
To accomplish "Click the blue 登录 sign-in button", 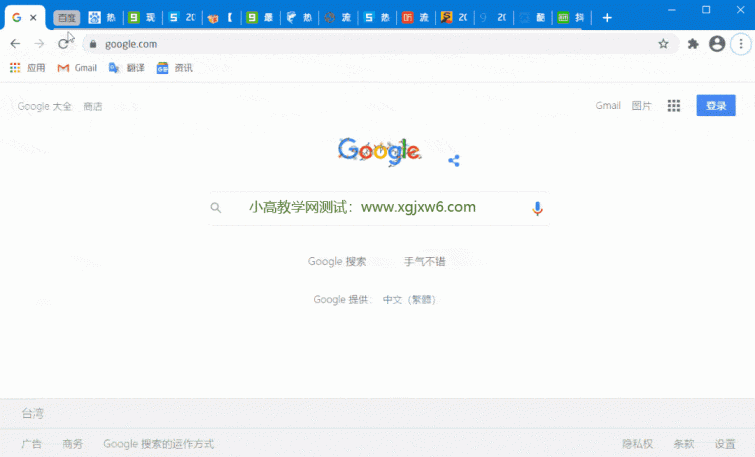I will [716, 105].
